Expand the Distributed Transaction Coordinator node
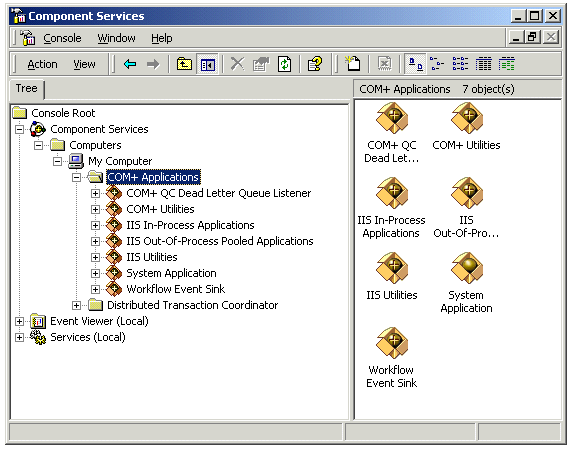The width and height of the screenshot is (574, 454). coord(77,305)
